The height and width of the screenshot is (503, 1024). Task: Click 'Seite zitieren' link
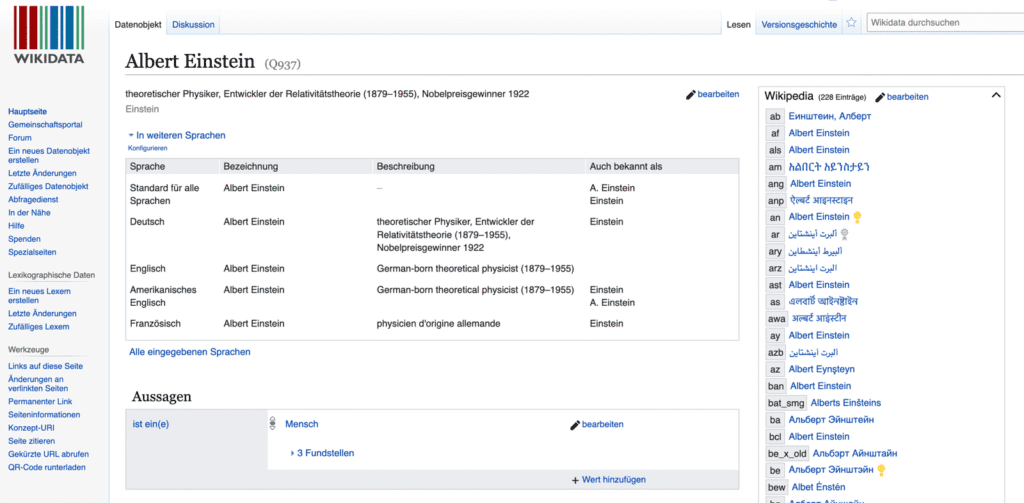31,441
